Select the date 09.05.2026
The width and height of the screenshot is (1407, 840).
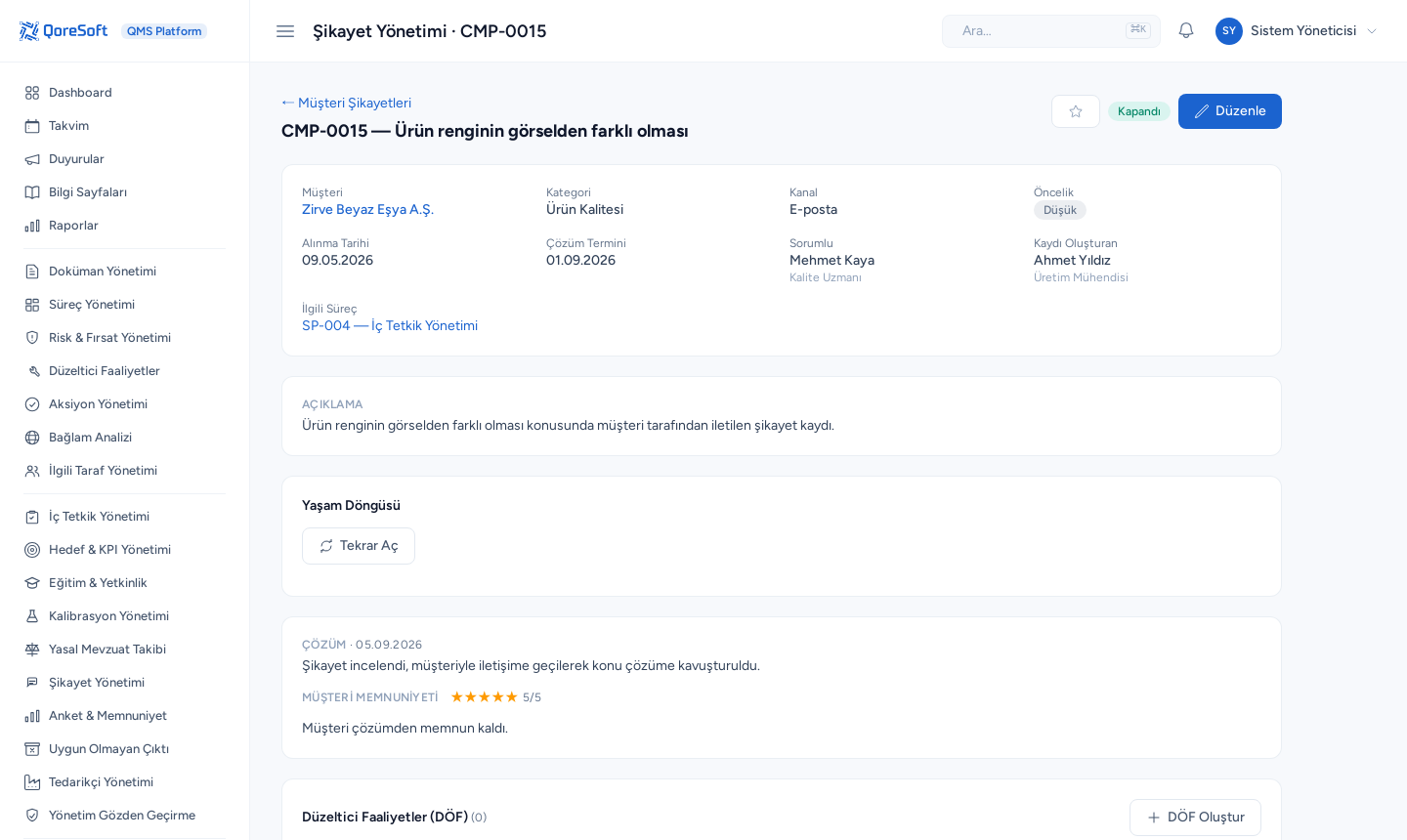point(337,260)
